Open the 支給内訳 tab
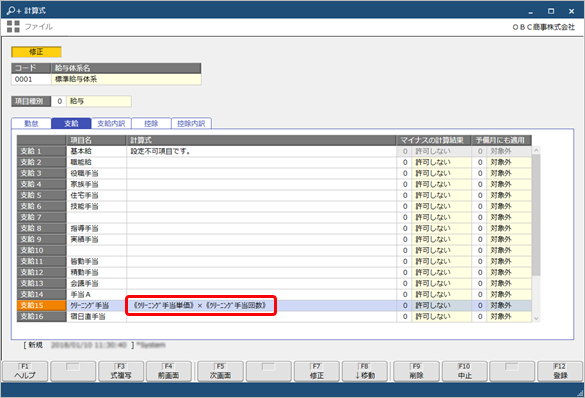This screenshot has height=398, width=585. pyautogui.click(x=111, y=123)
